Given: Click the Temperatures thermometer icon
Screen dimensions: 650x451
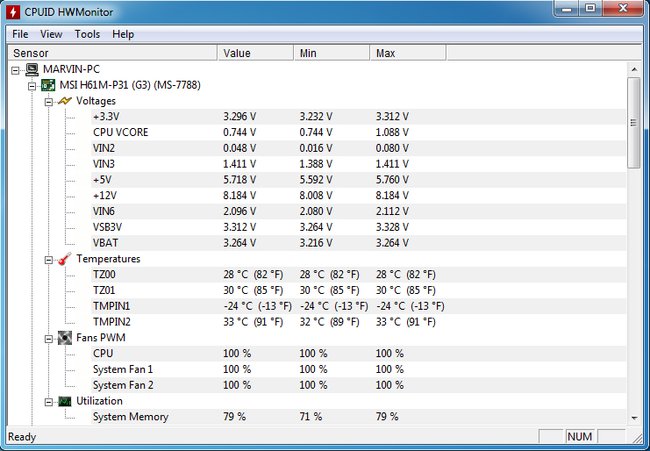Looking at the screenshot, I should click(x=65, y=259).
